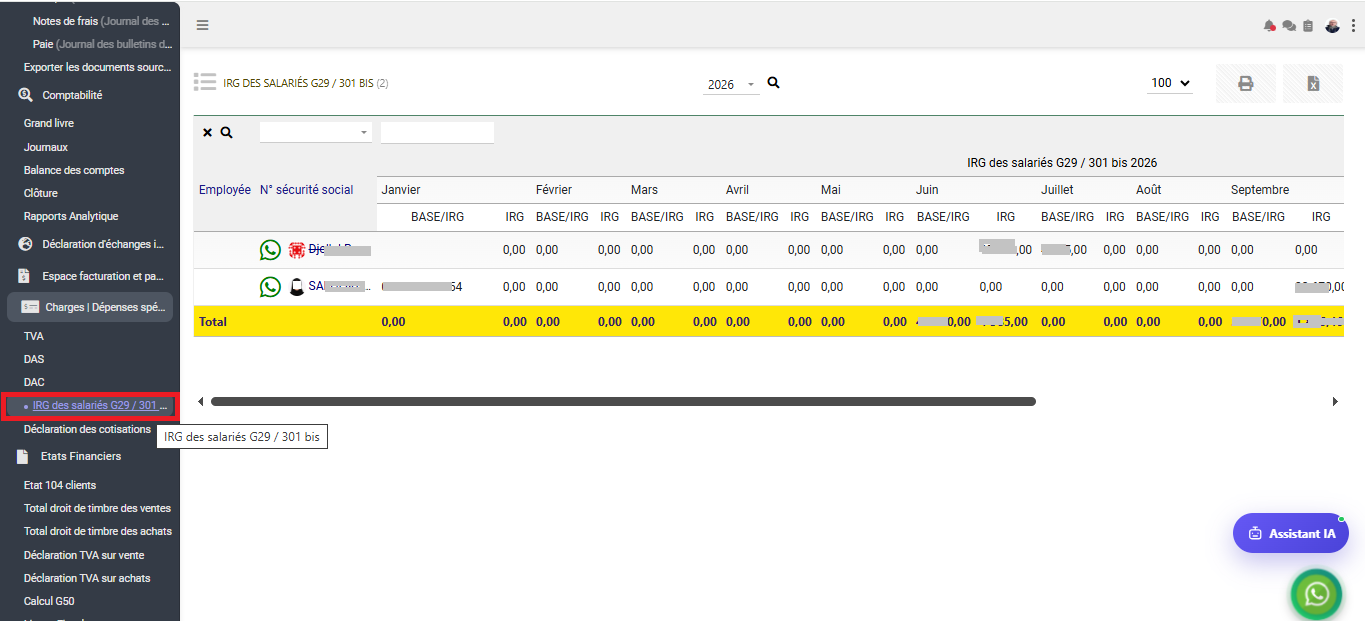The width and height of the screenshot is (1365, 621).
Task: Sort by N° sécurité social header
Action: tap(306, 190)
